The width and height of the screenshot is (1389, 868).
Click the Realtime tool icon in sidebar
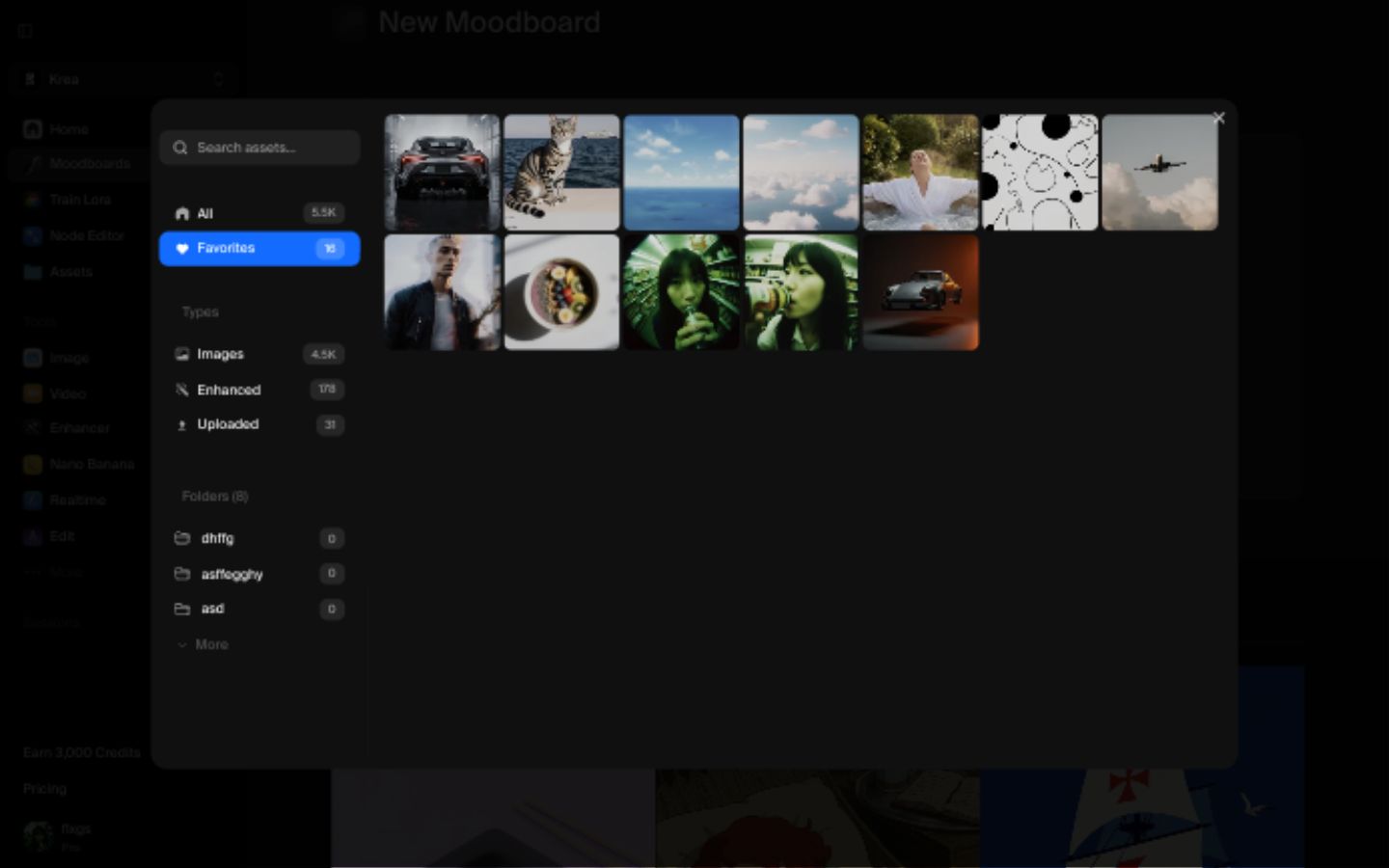click(x=33, y=500)
